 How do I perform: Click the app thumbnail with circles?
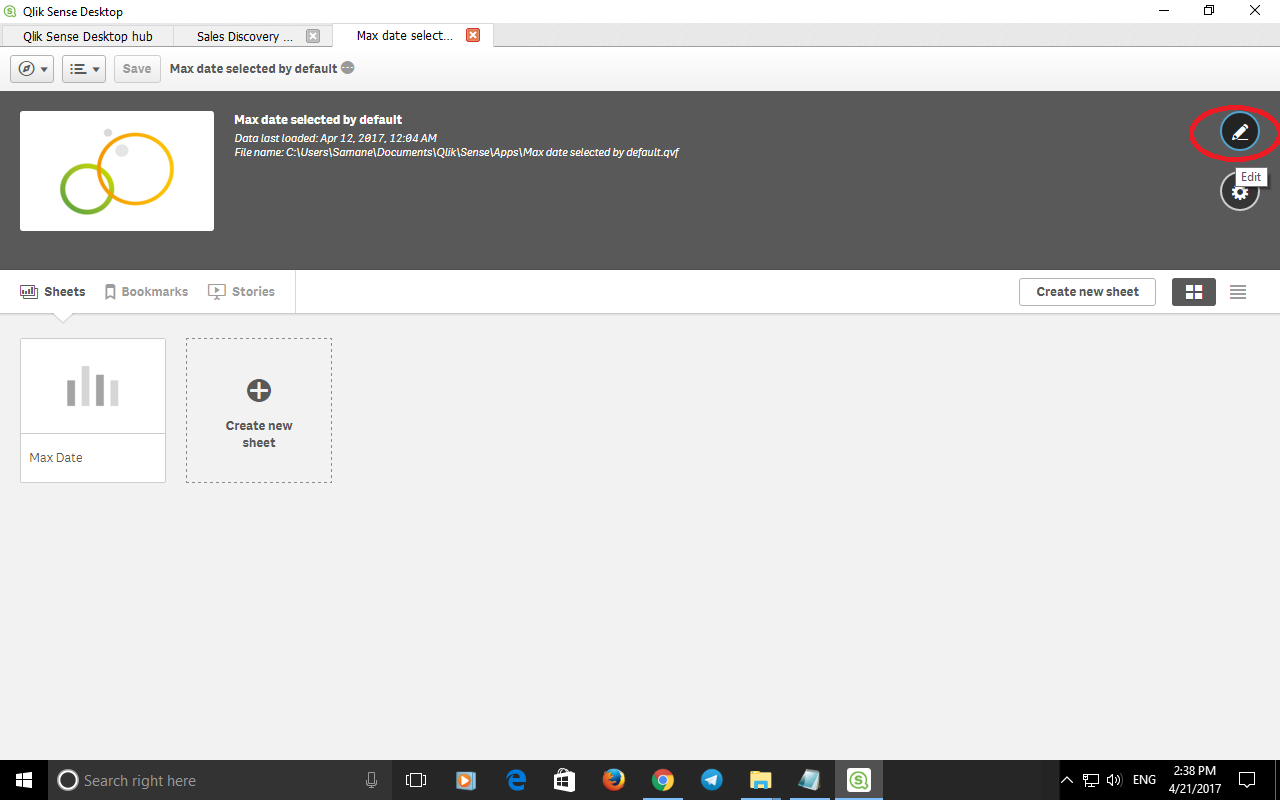[x=117, y=171]
